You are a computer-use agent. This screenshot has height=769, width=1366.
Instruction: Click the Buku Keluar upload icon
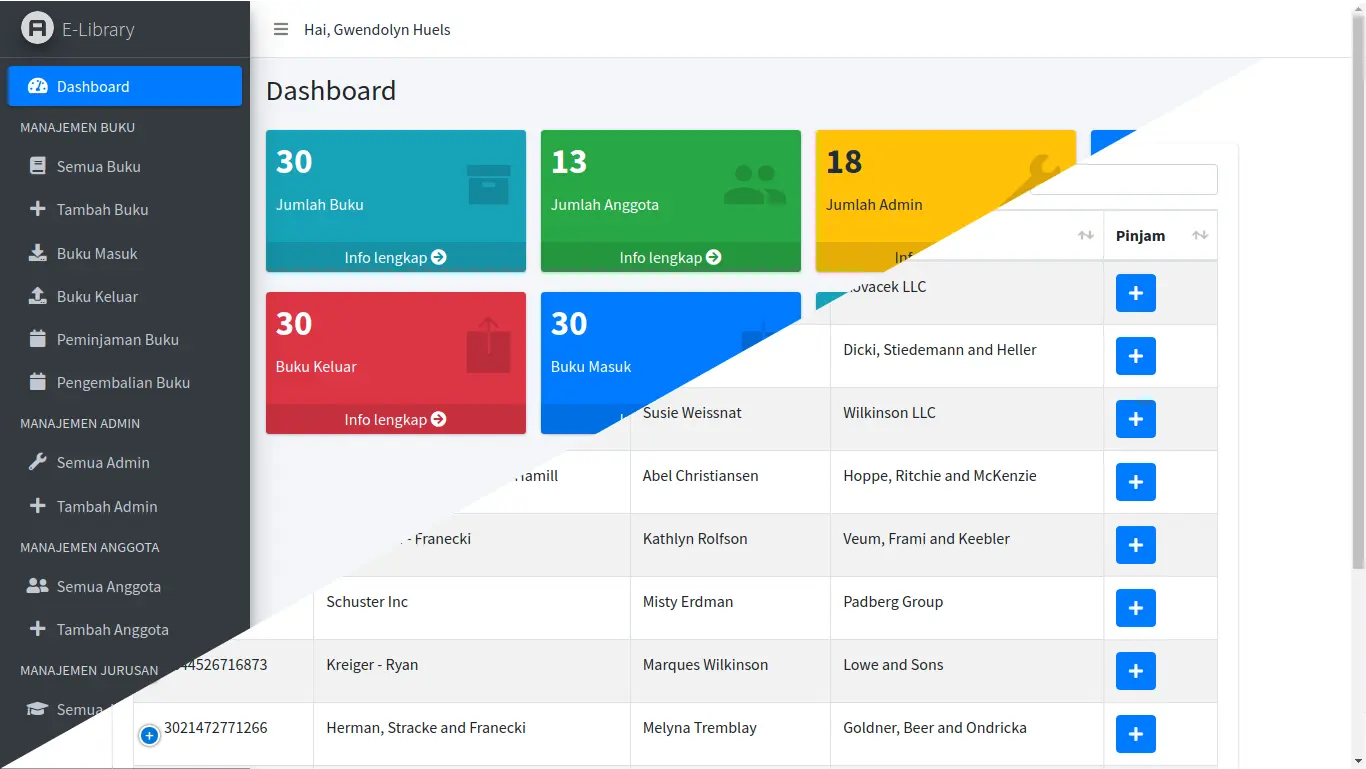(37, 296)
